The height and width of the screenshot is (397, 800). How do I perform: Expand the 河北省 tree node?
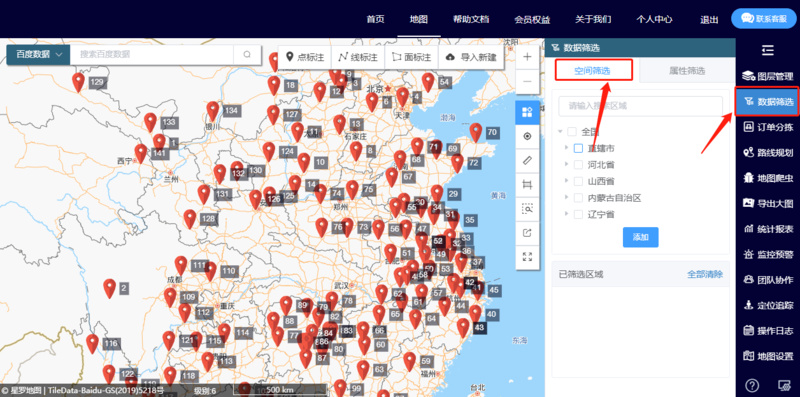click(566, 165)
